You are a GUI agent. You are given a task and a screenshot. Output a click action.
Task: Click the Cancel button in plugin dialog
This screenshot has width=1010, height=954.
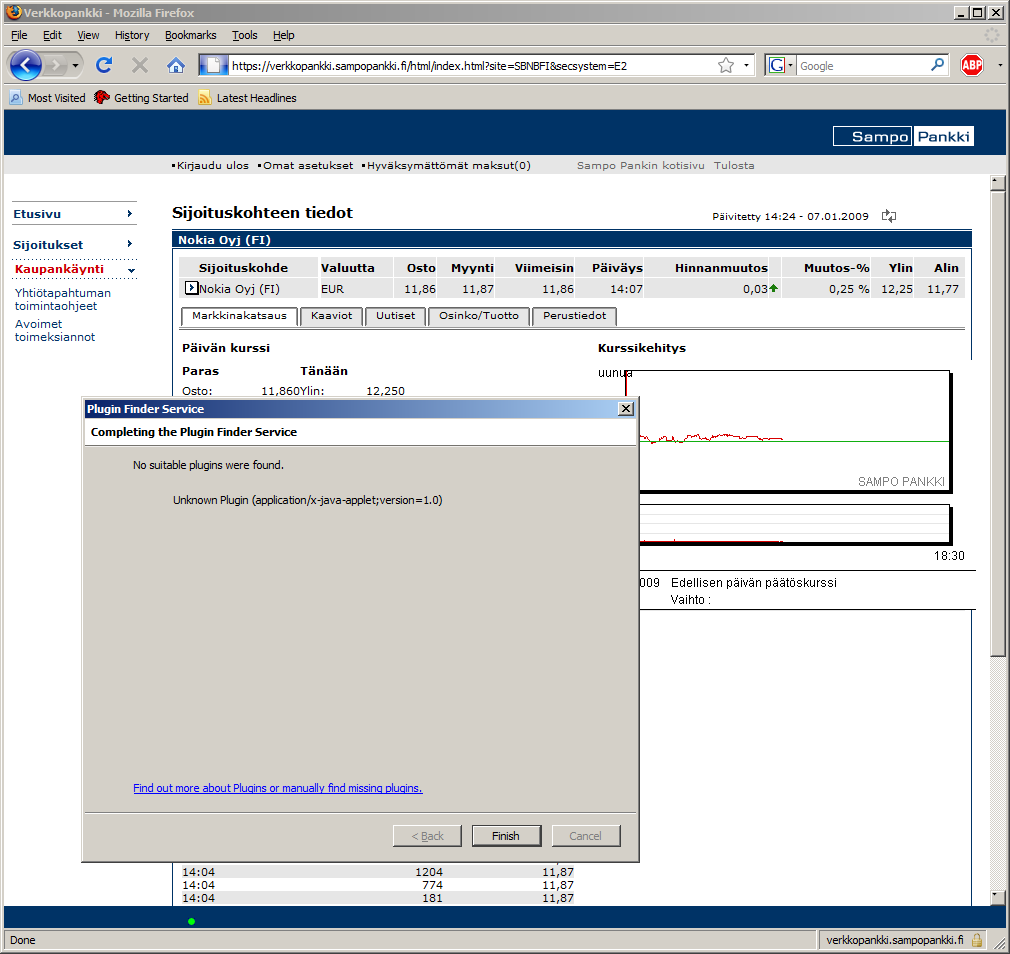pyautogui.click(x=586, y=835)
